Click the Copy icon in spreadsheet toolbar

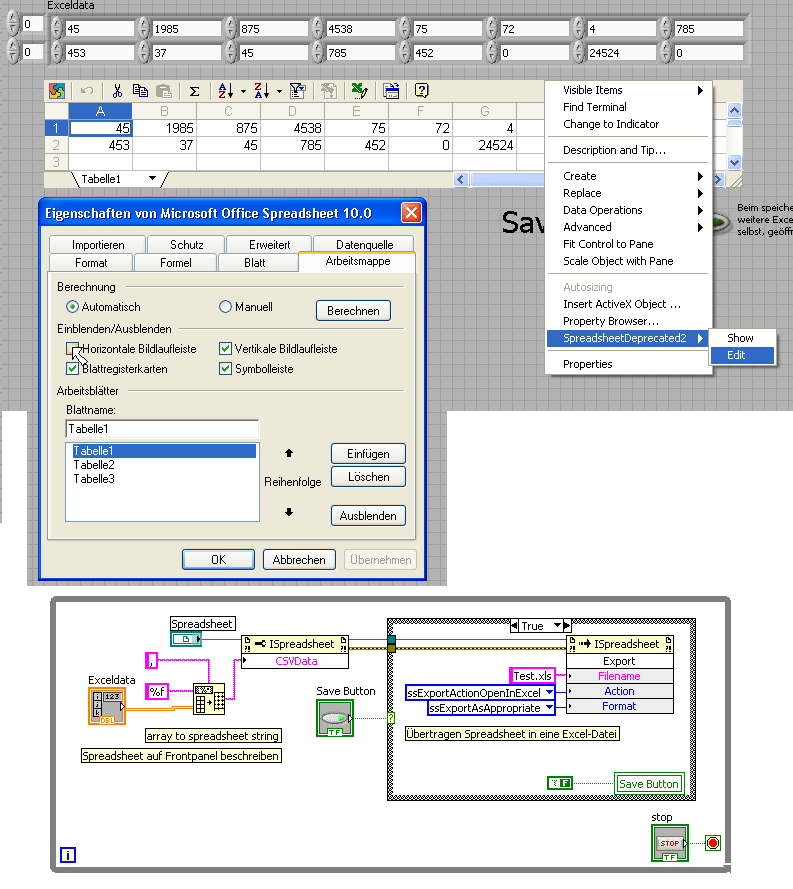point(140,91)
